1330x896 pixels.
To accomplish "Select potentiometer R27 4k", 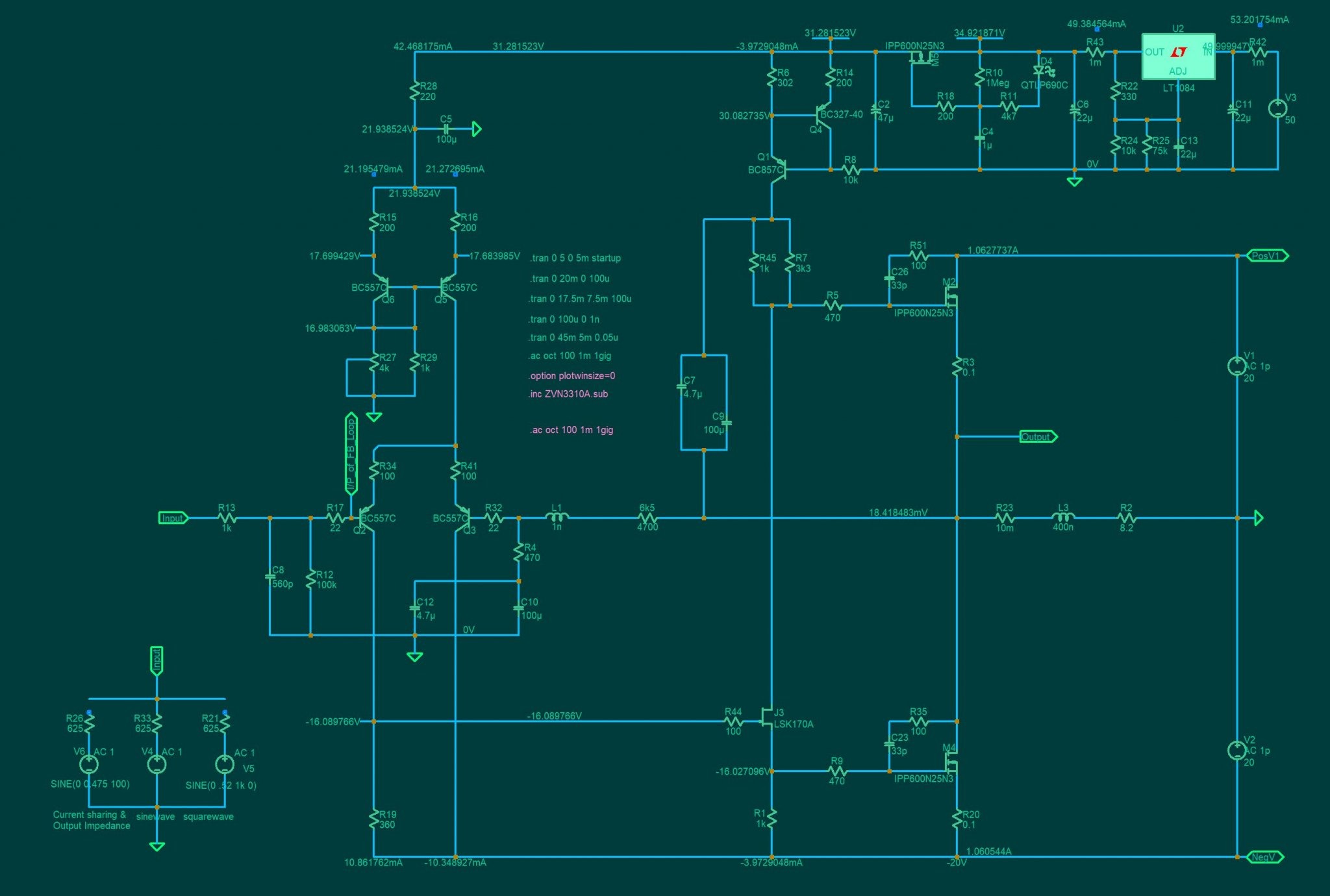I will point(374,363).
